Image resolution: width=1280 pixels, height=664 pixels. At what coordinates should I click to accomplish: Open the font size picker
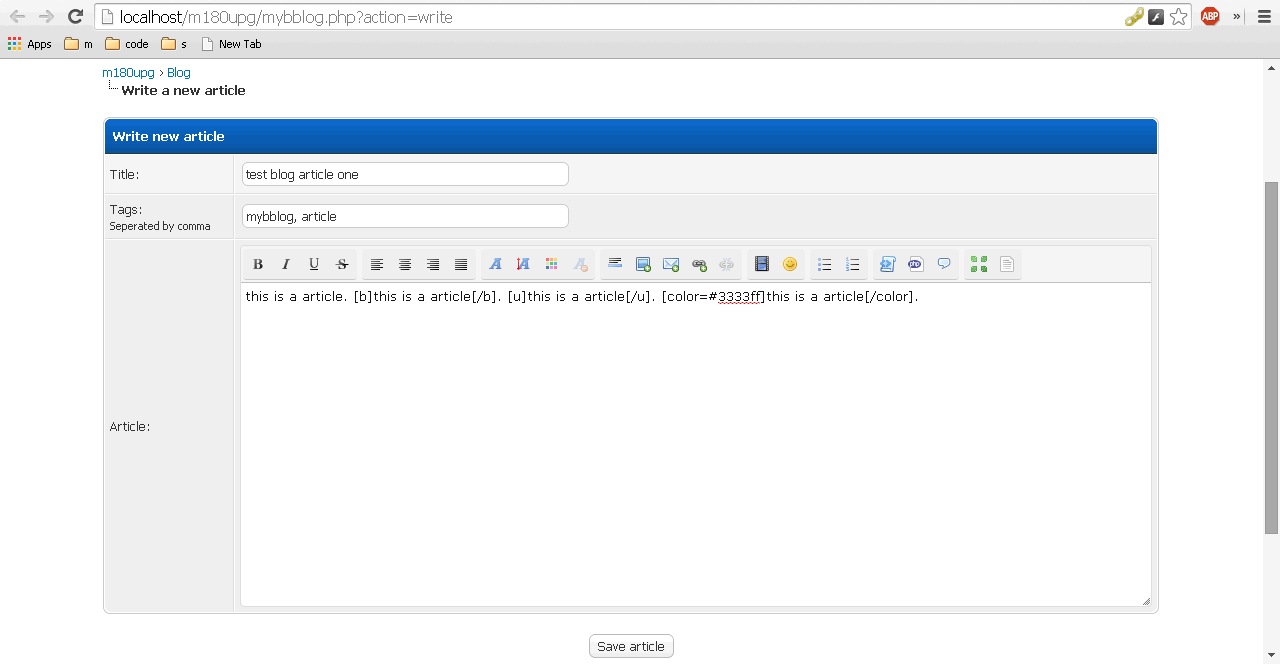523,264
